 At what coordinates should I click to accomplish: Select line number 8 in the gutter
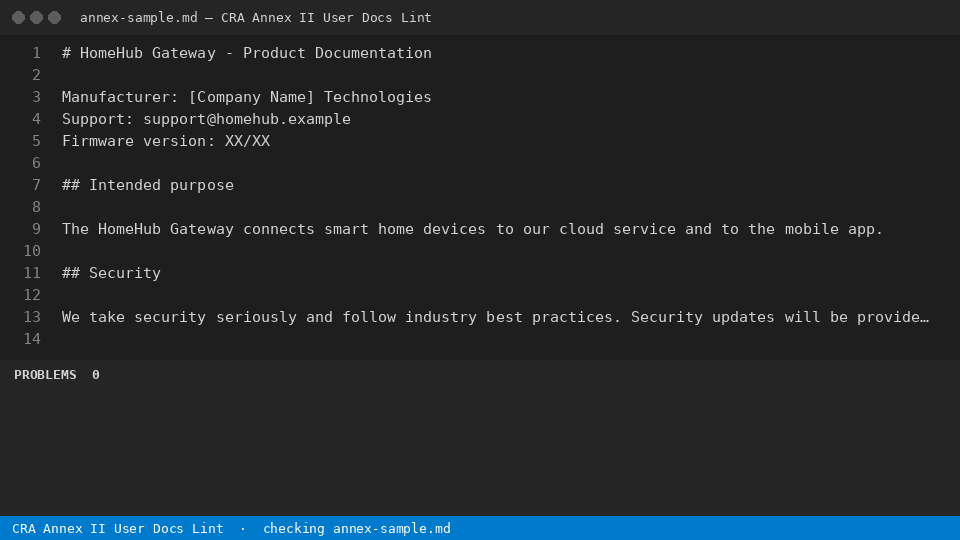click(x=36, y=208)
